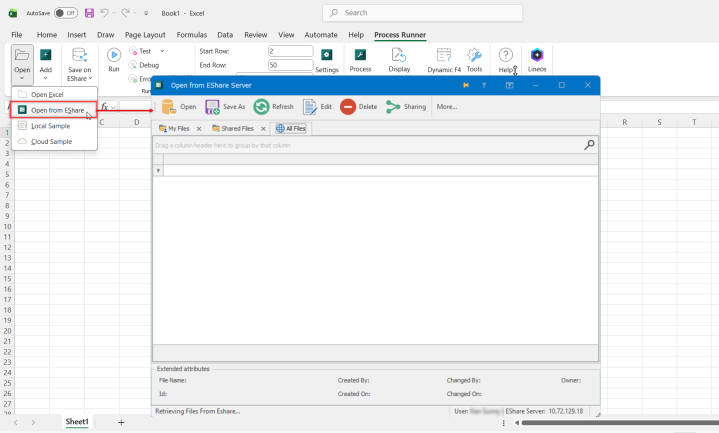
Task: Click Save As in the EShare dialog
Action: pyautogui.click(x=225, y=106)
